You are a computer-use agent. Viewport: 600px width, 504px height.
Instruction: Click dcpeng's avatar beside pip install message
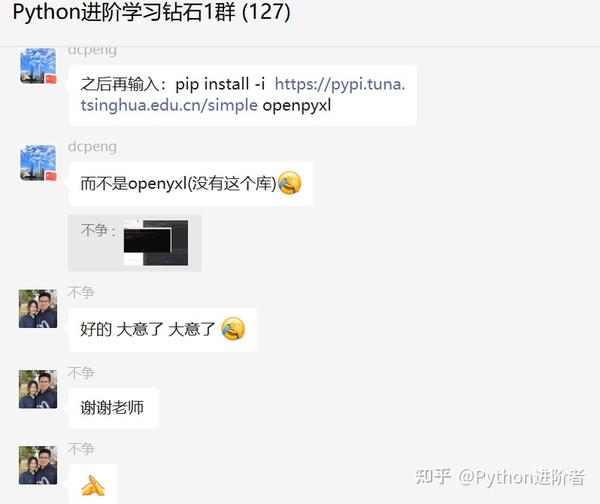point(38,66)
